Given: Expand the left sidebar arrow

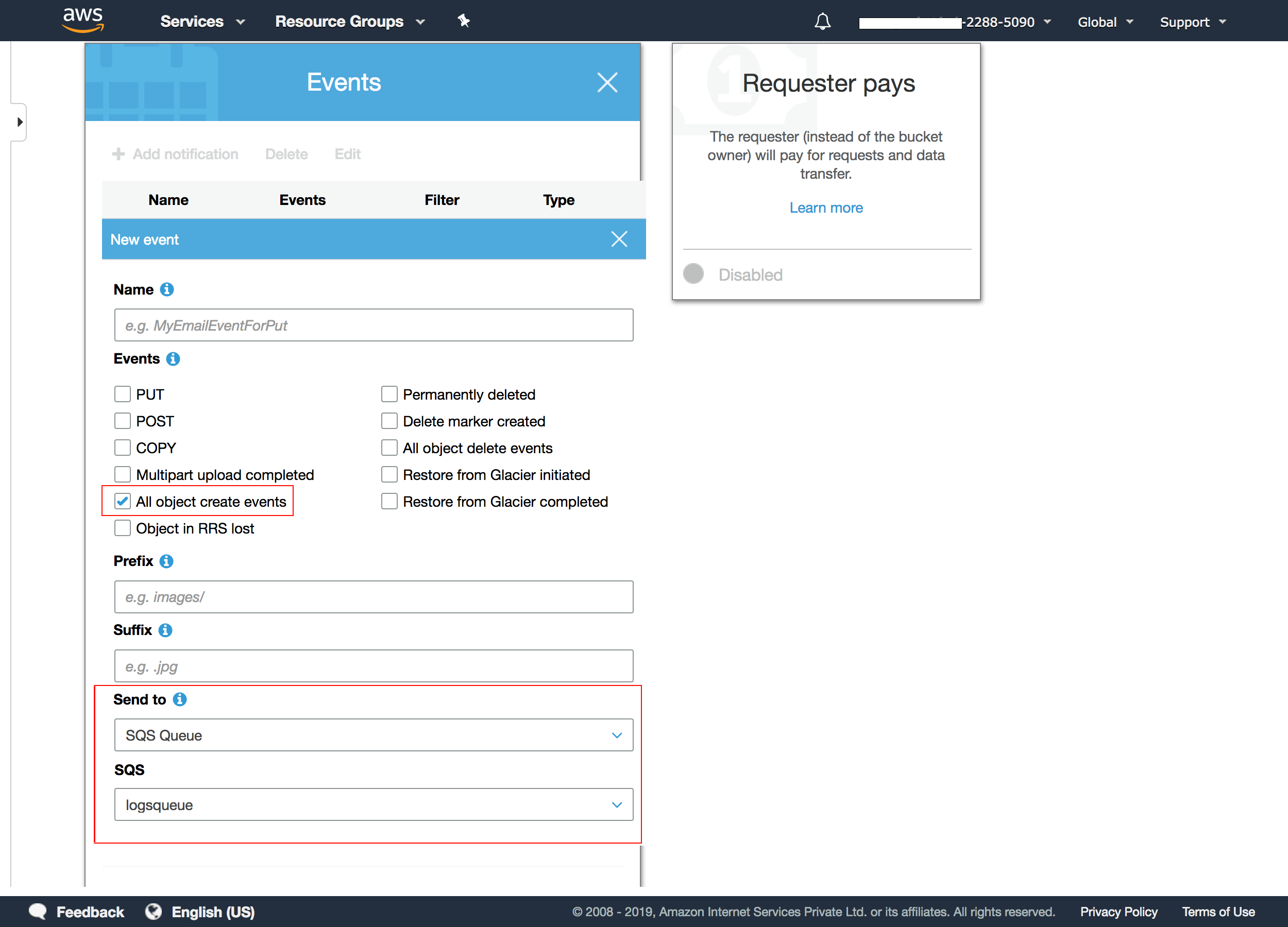Looking at the screenshot, I should [x=20, y=122].
